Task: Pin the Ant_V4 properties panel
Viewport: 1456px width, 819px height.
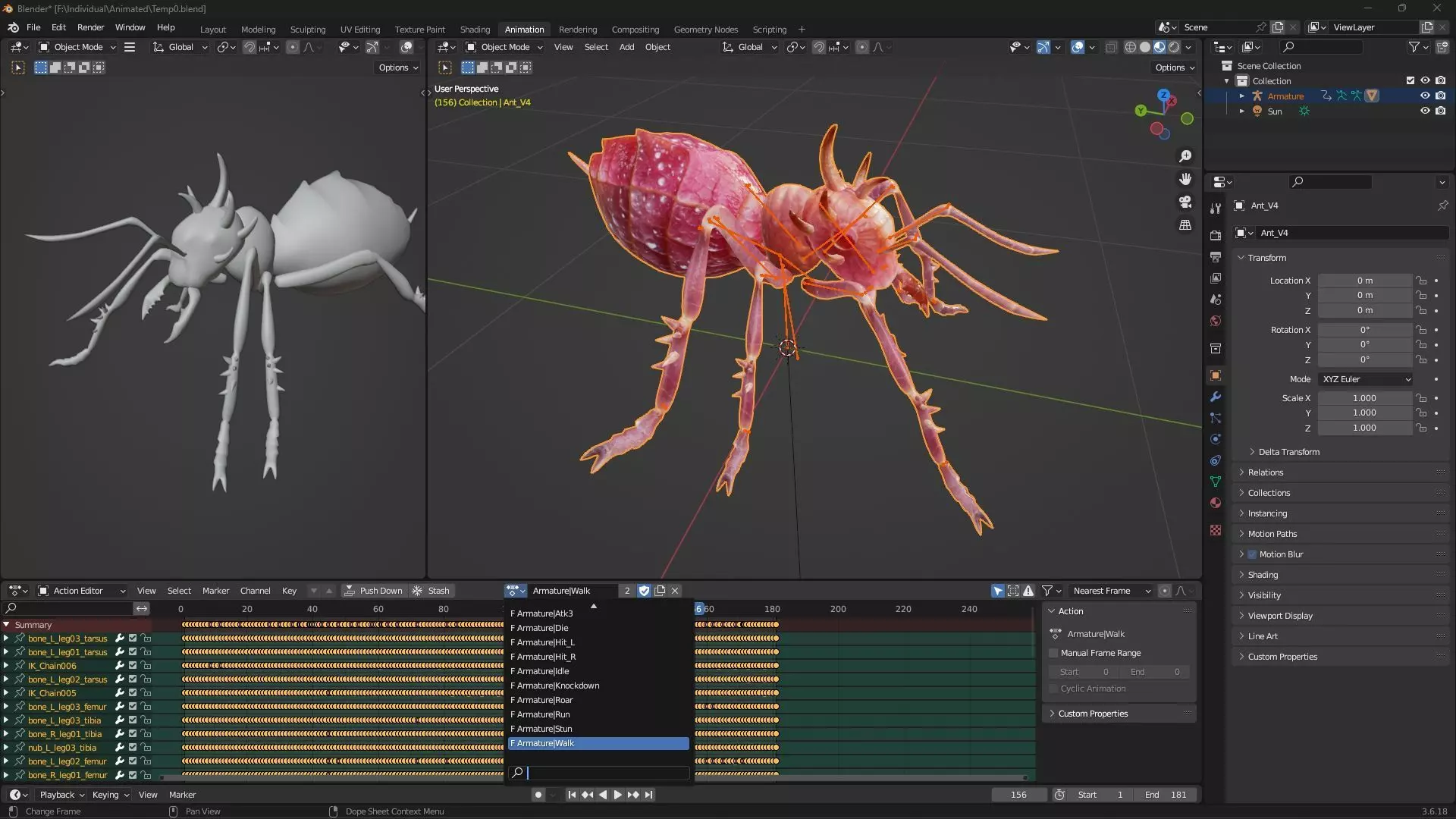Action: 1442,206
